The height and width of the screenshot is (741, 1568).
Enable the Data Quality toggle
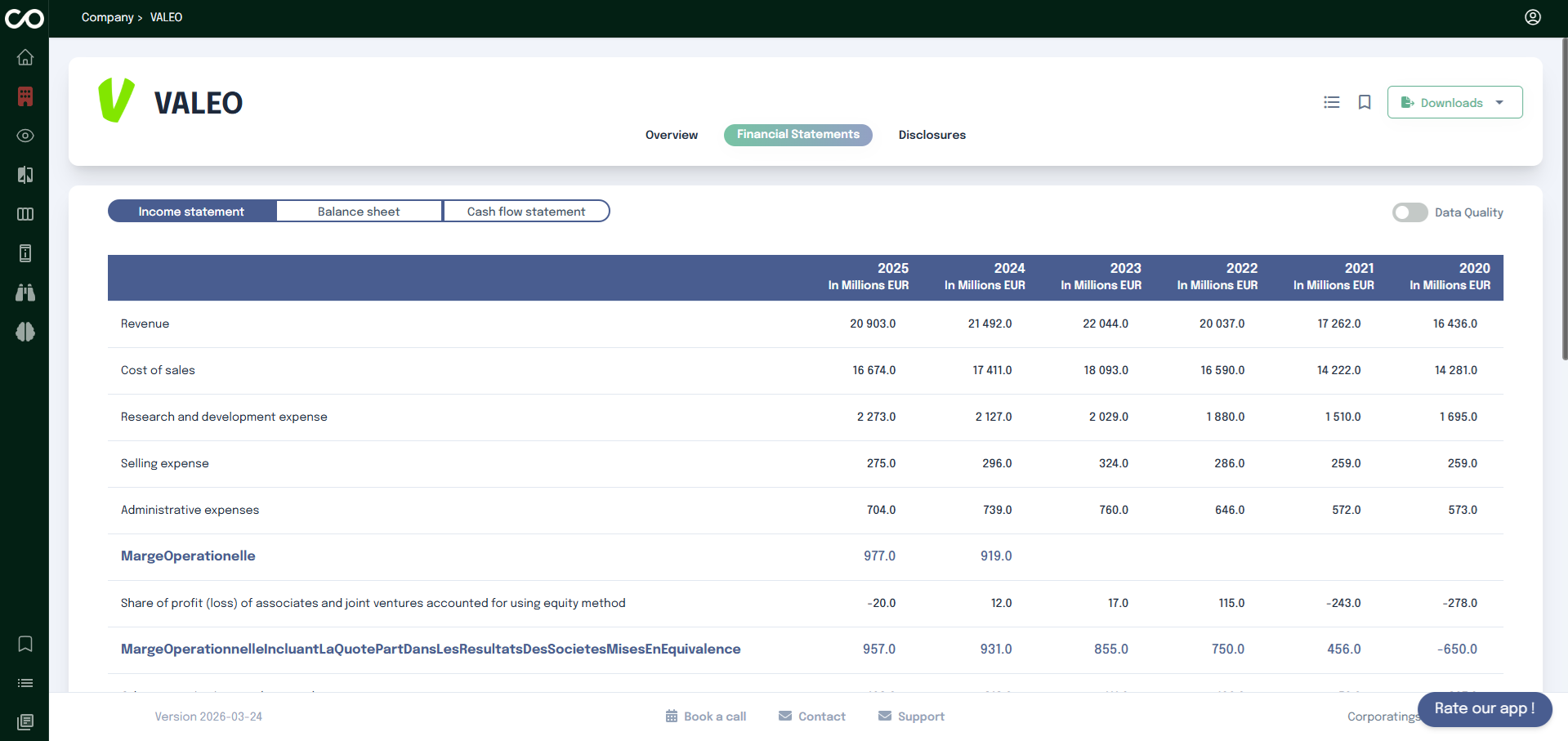tap(1409, 212)
